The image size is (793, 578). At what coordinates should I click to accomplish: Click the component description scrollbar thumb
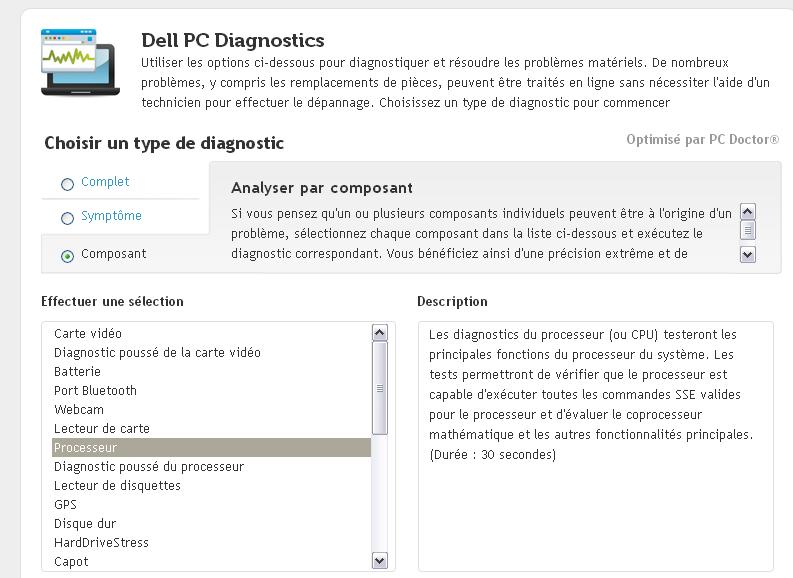click(747, 230)
